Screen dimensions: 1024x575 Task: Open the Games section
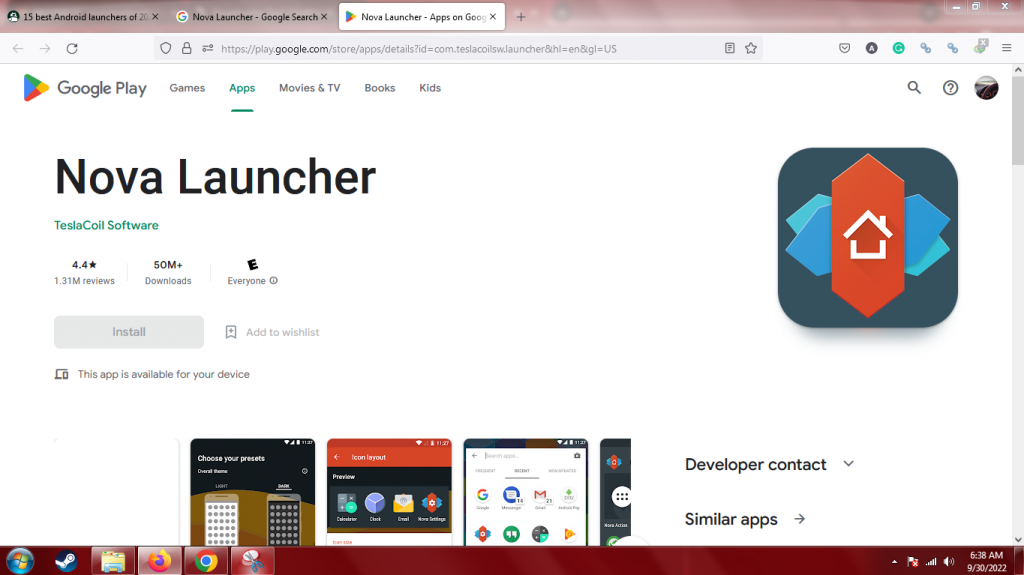coord(187,88)
